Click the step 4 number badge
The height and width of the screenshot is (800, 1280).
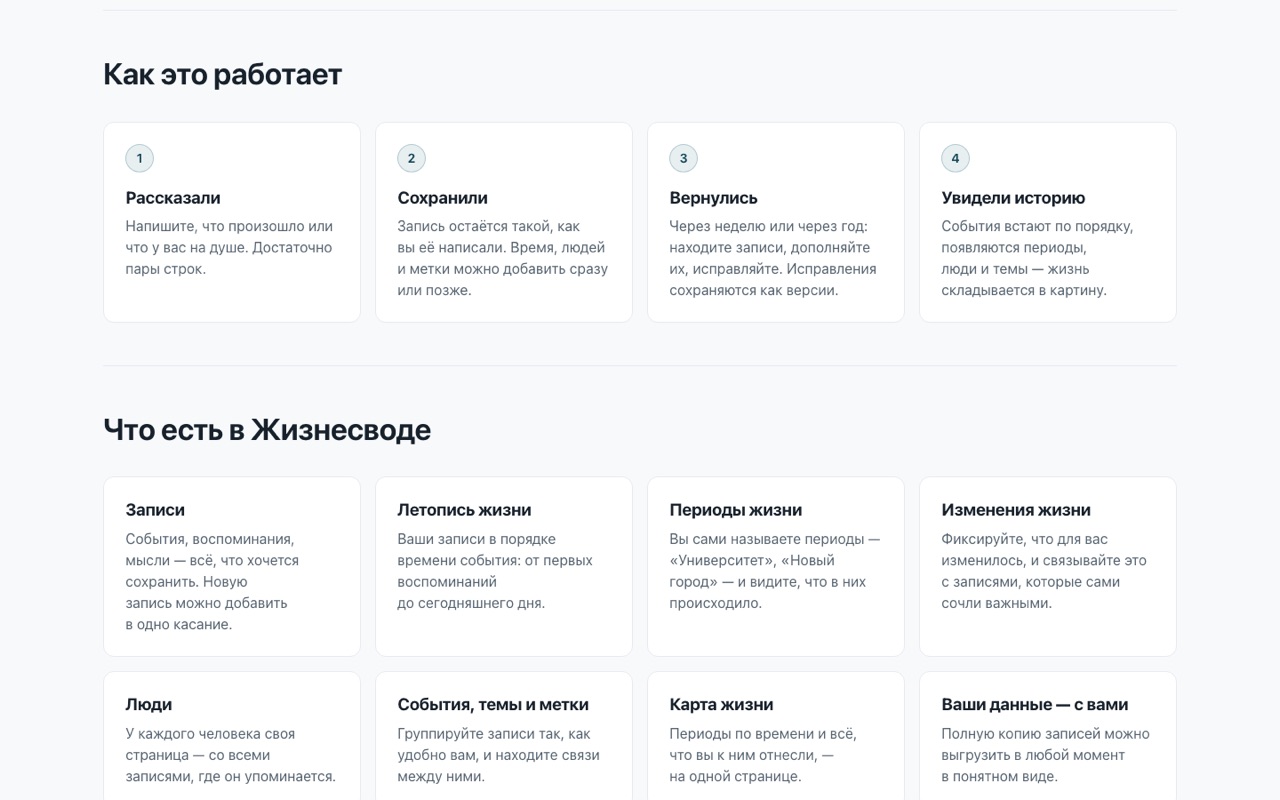955,158
